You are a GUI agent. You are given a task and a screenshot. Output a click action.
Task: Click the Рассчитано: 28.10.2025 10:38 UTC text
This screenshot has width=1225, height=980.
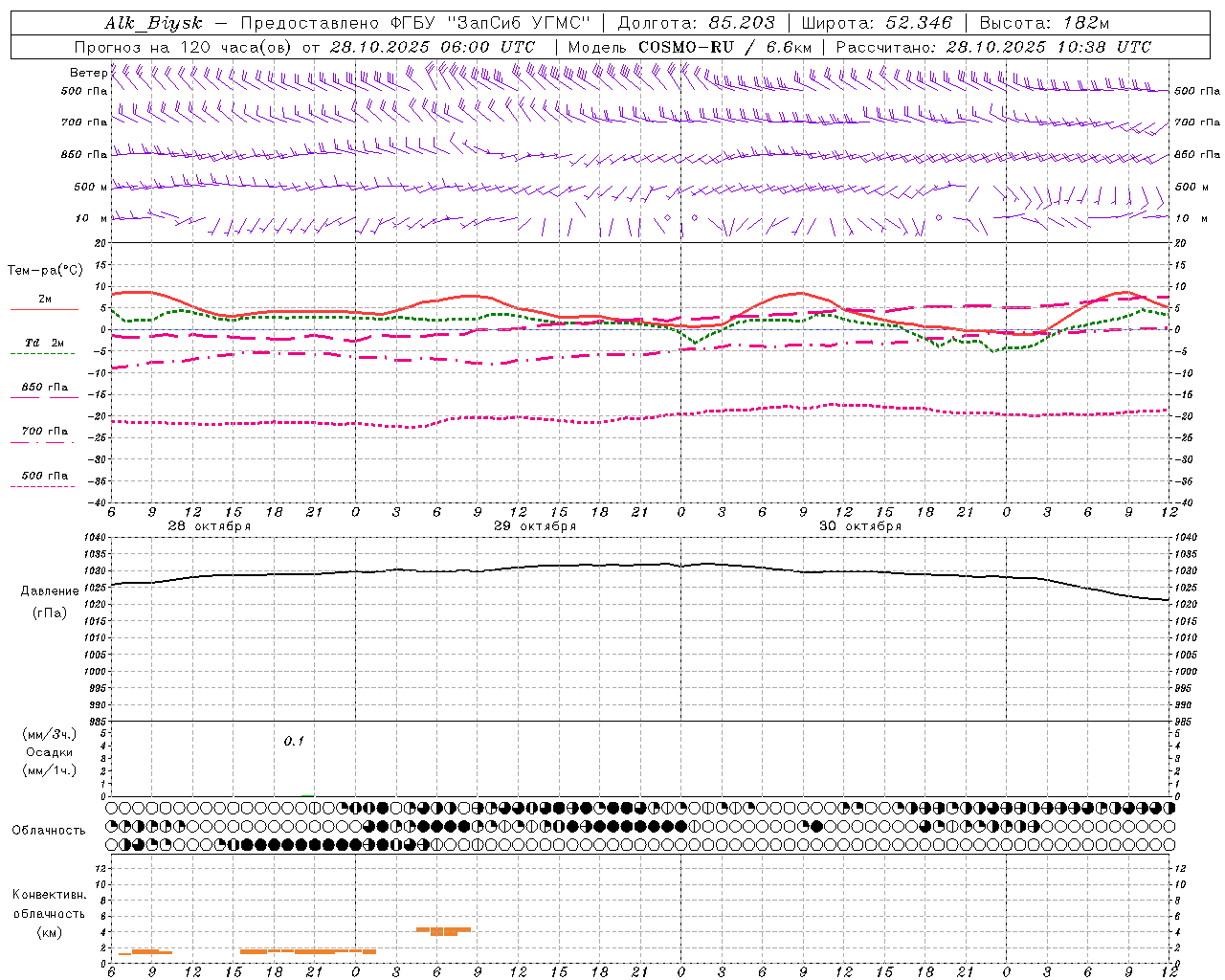(x=993, y=47)
